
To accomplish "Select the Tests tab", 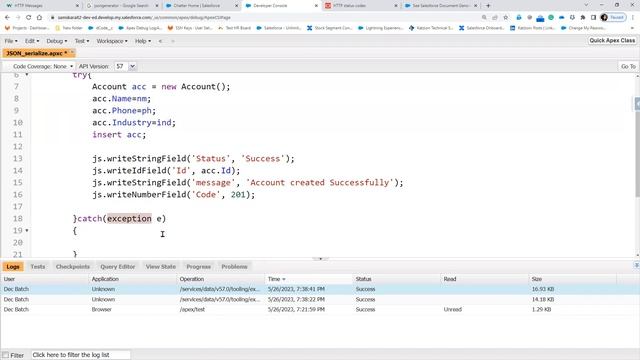I will (x=38, y=267).
